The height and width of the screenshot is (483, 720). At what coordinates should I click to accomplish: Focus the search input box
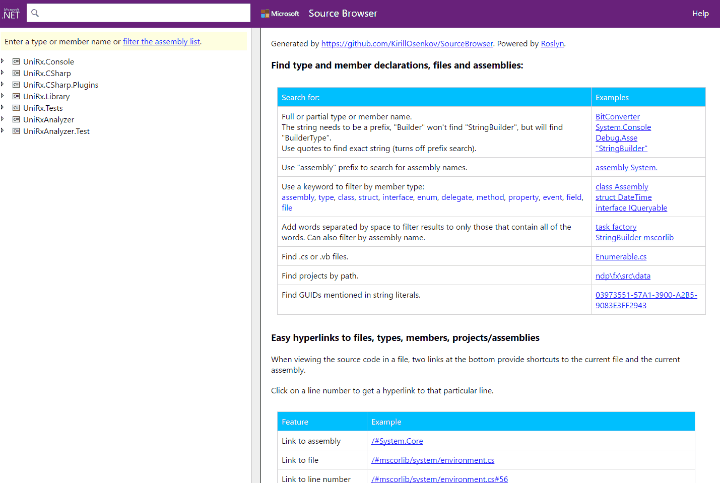[x=138, y=13]
